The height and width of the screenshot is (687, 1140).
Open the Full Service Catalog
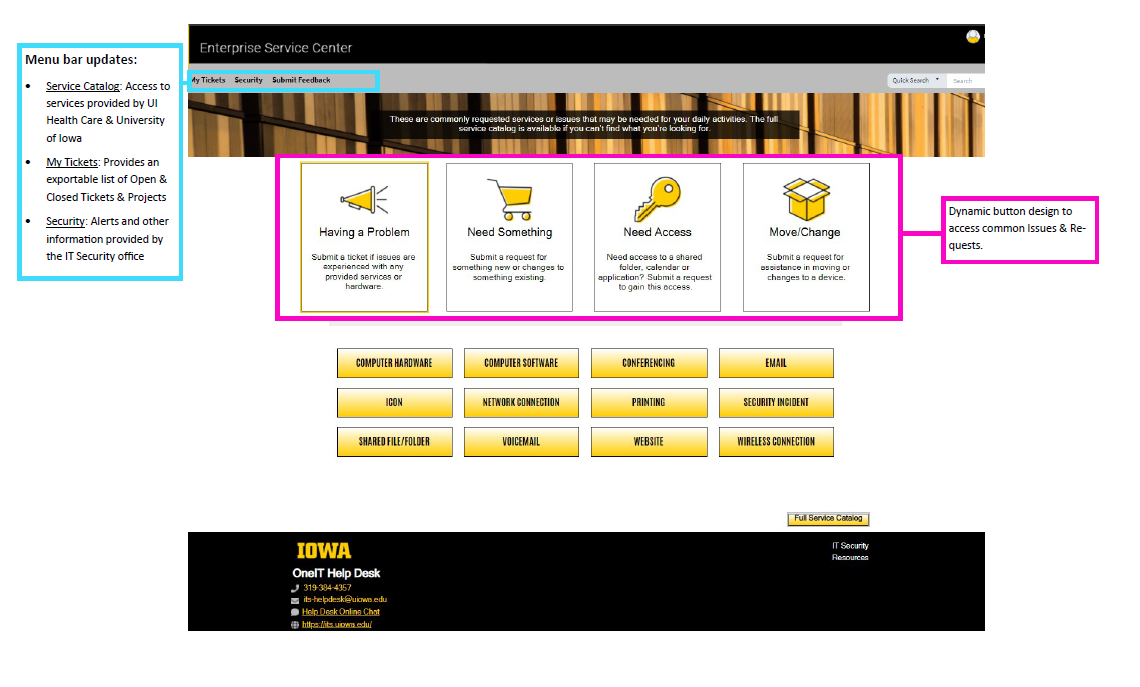pyautogui.click(x=828, y=518)
